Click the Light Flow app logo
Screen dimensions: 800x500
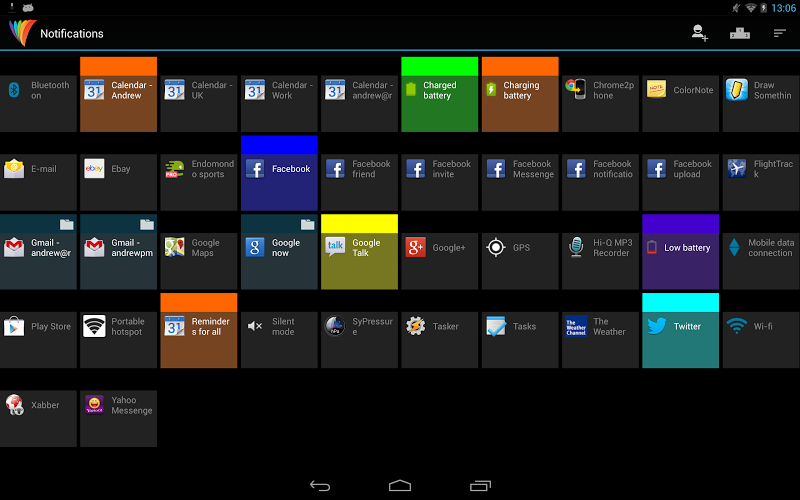coord(22,33)
